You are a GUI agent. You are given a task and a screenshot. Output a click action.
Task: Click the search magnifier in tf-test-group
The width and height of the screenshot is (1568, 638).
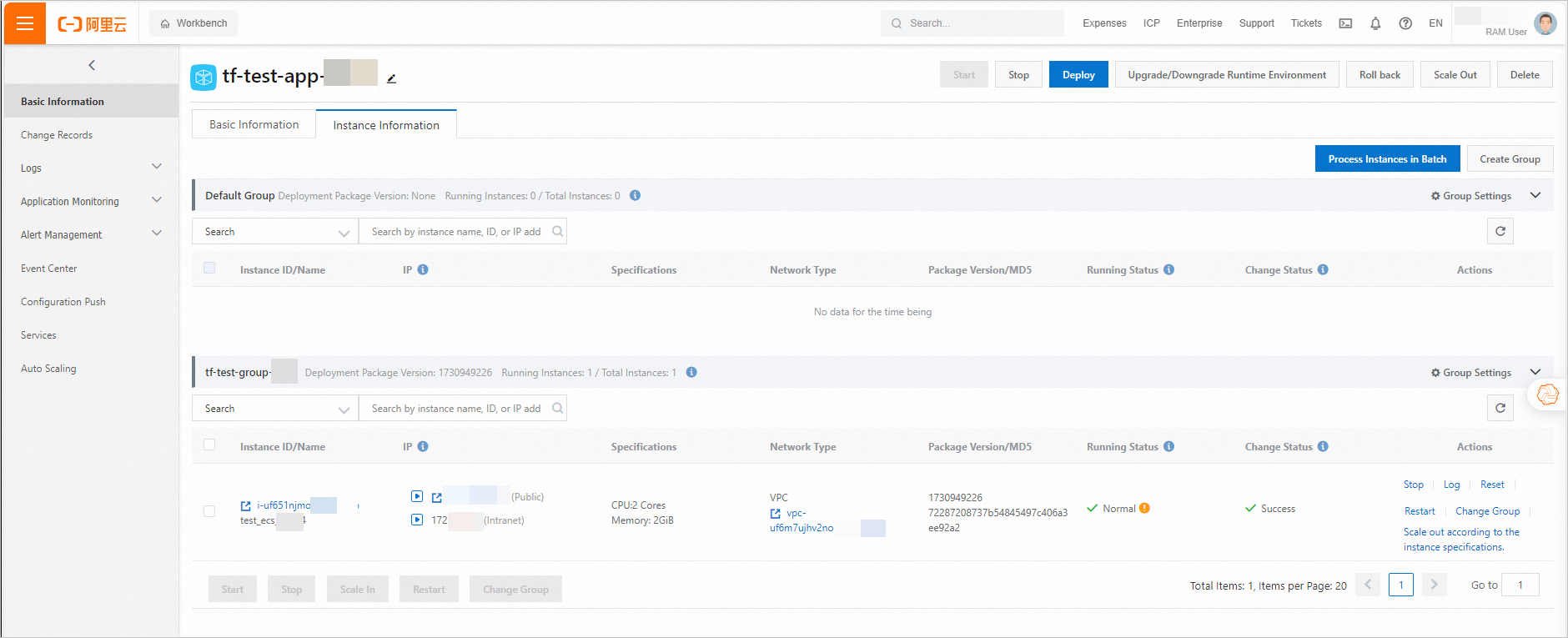557,408
